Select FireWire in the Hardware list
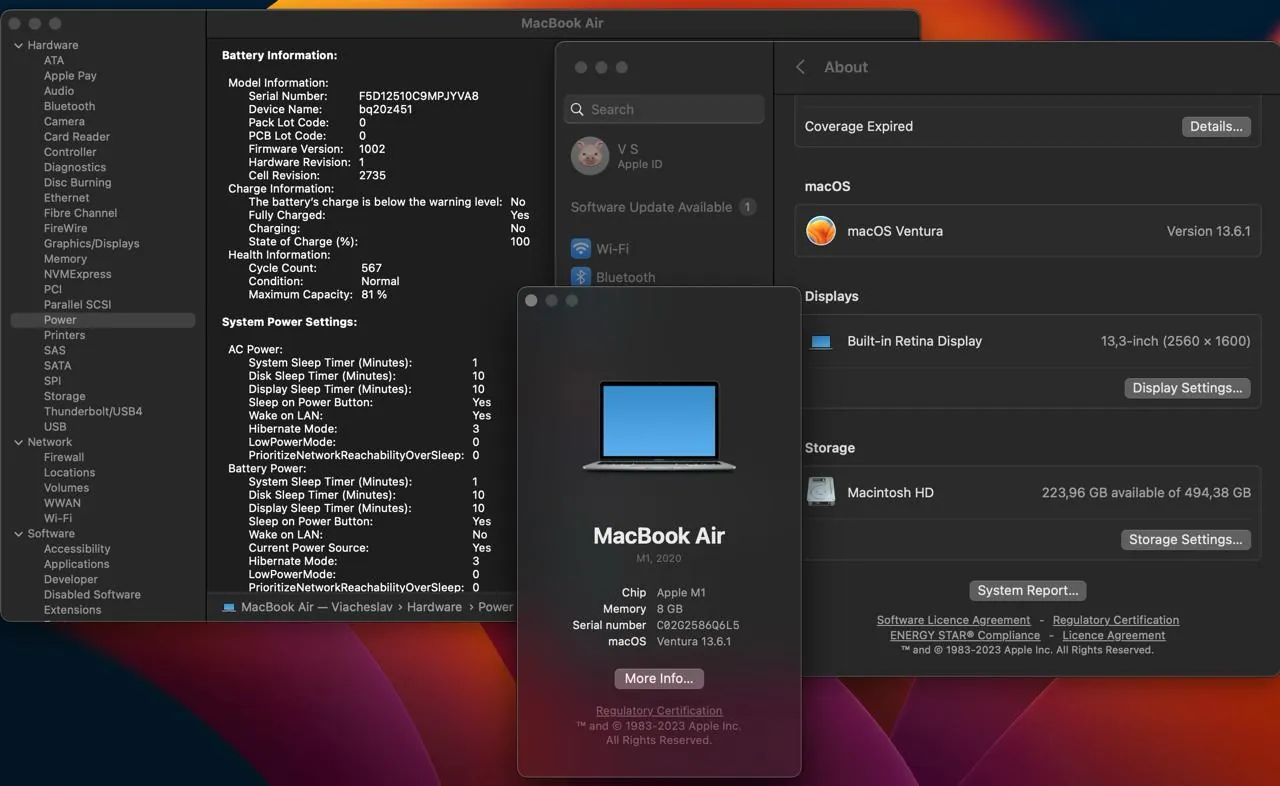 [66, 229]
